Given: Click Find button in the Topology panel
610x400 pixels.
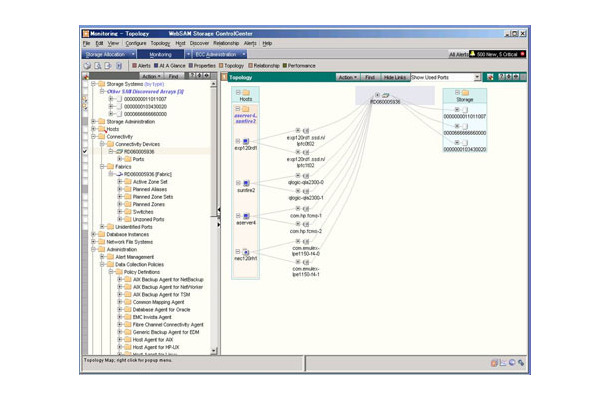Looking at the screenshot, I should tap(370, 77).
